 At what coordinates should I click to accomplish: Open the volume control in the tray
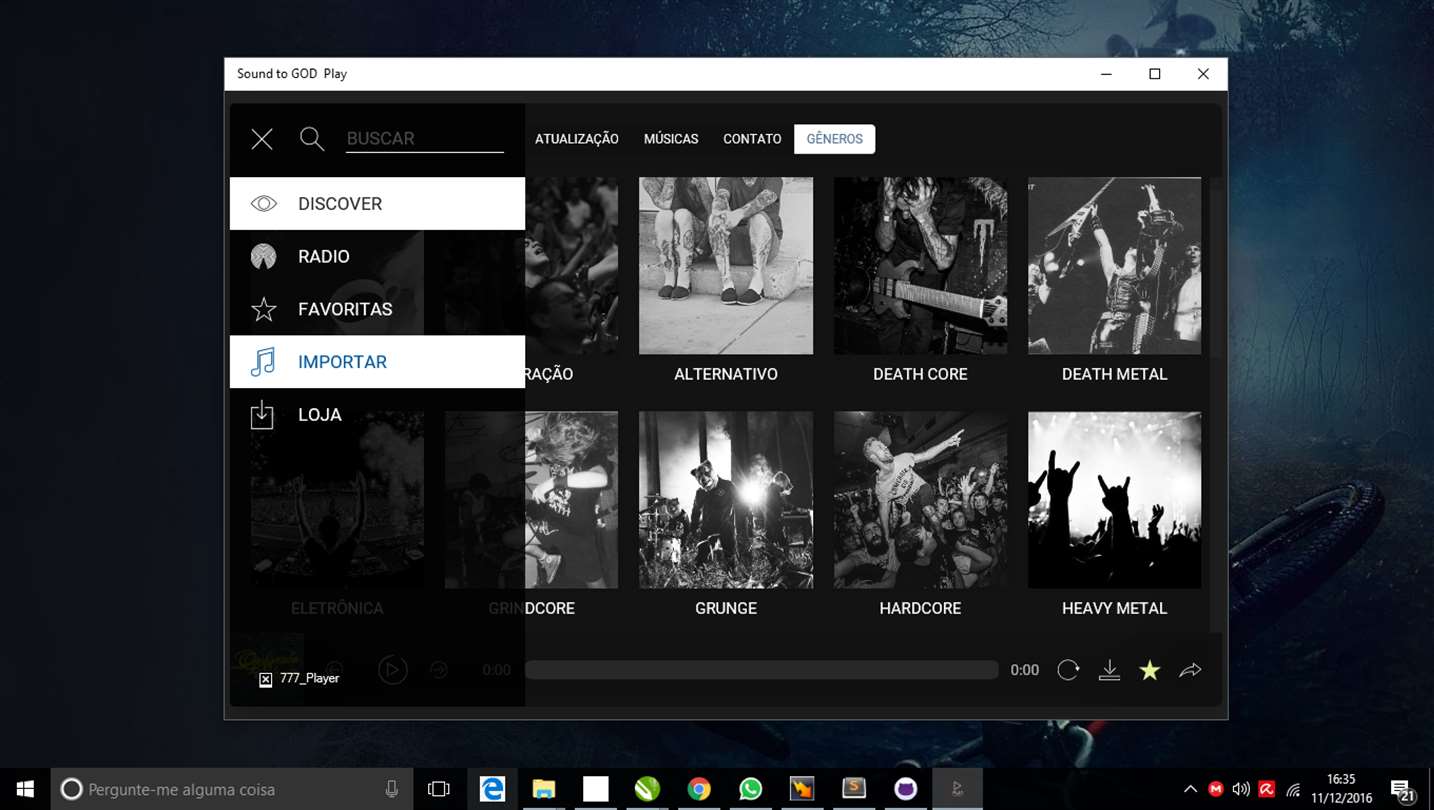tap(1241, 789)
